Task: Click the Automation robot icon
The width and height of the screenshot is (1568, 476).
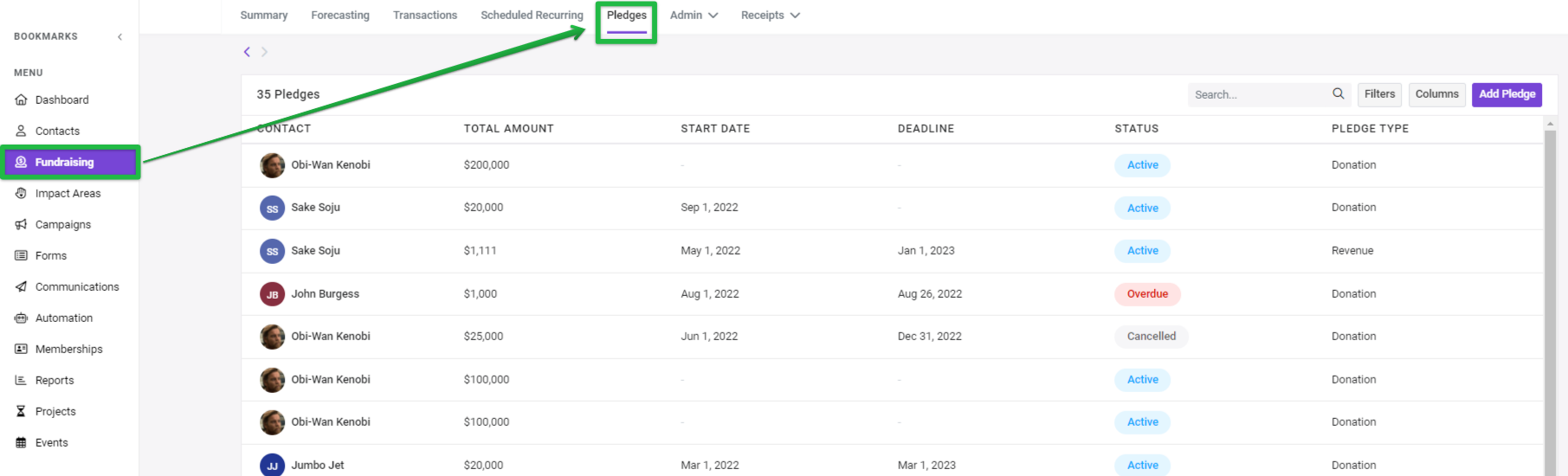Action: click(x=21, y=318)
